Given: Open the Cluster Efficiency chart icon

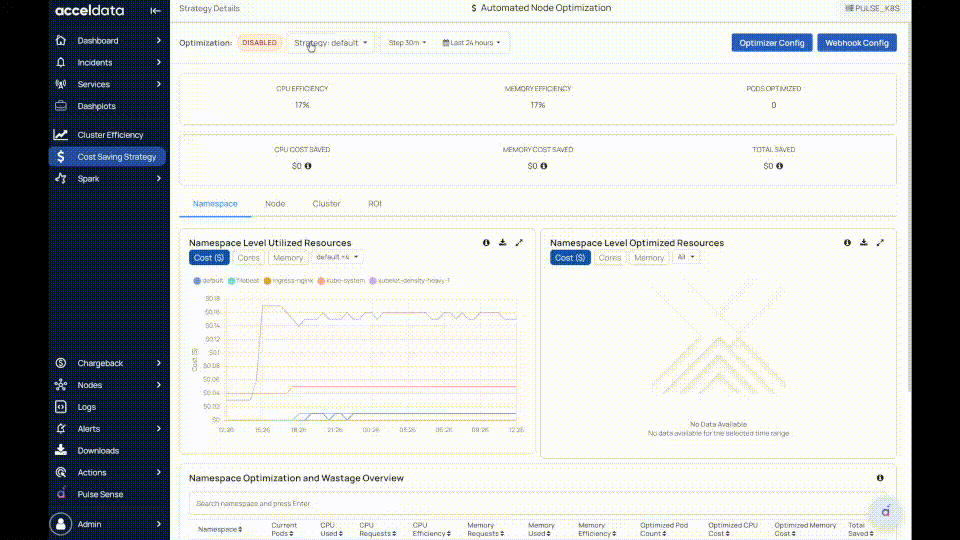Looking at the screenshot, I should [x=61, y=135].
